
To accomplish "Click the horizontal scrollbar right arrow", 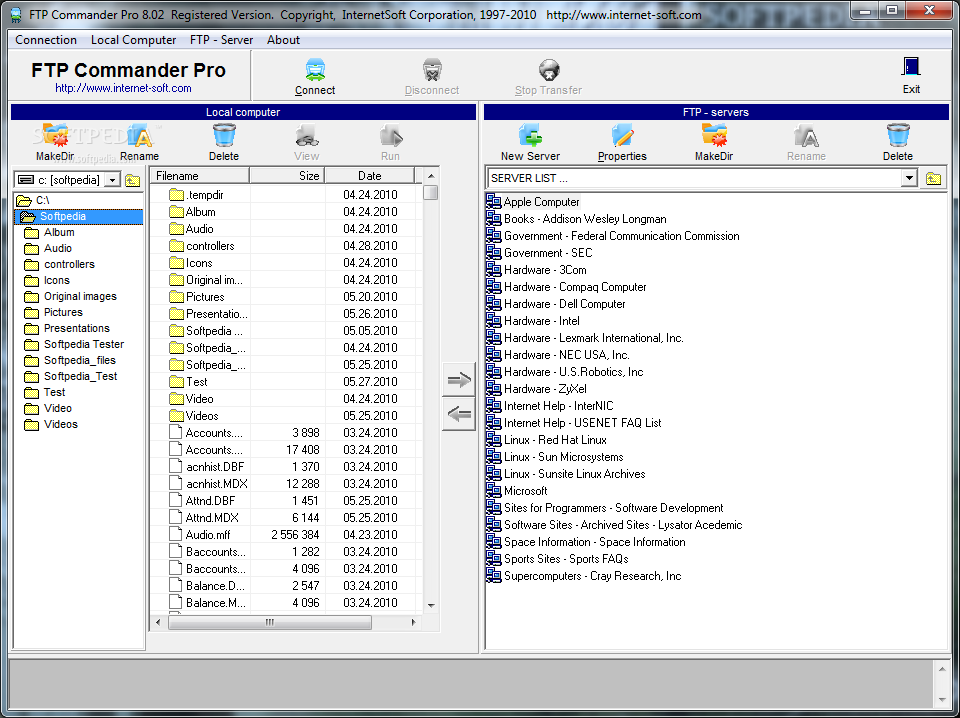I will click(x=413, y=623).
